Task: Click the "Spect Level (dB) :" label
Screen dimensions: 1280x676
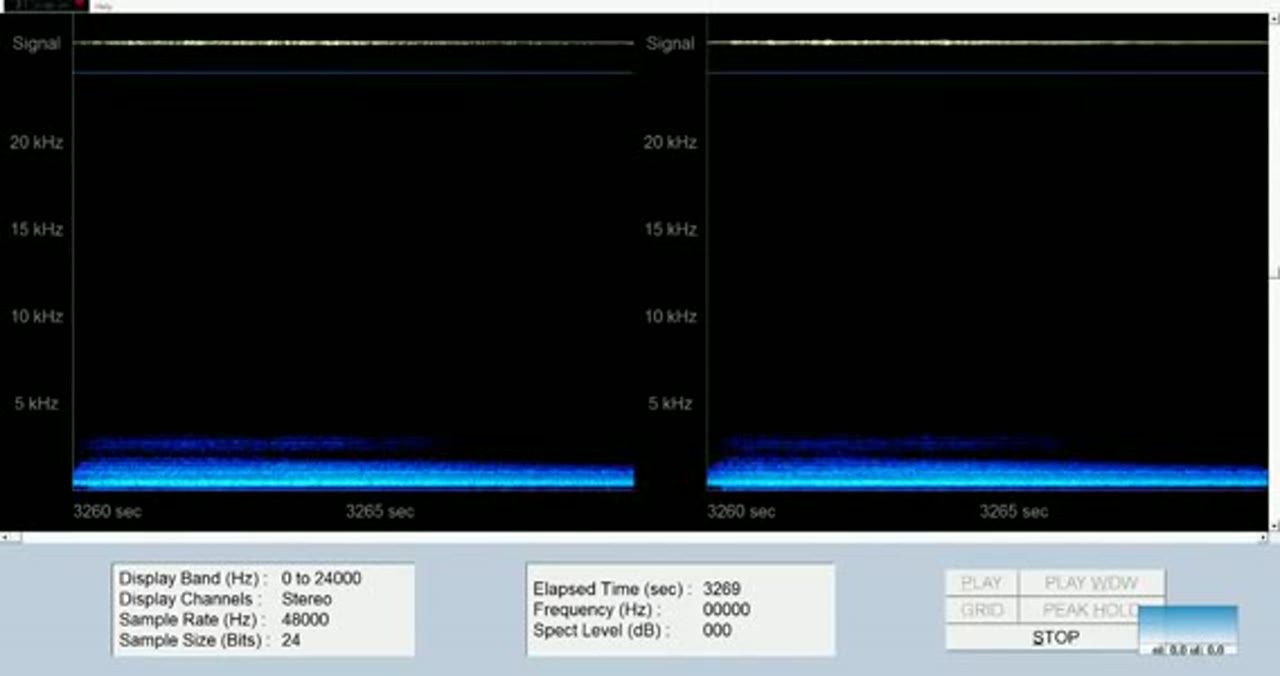Action: coord(601,630)
